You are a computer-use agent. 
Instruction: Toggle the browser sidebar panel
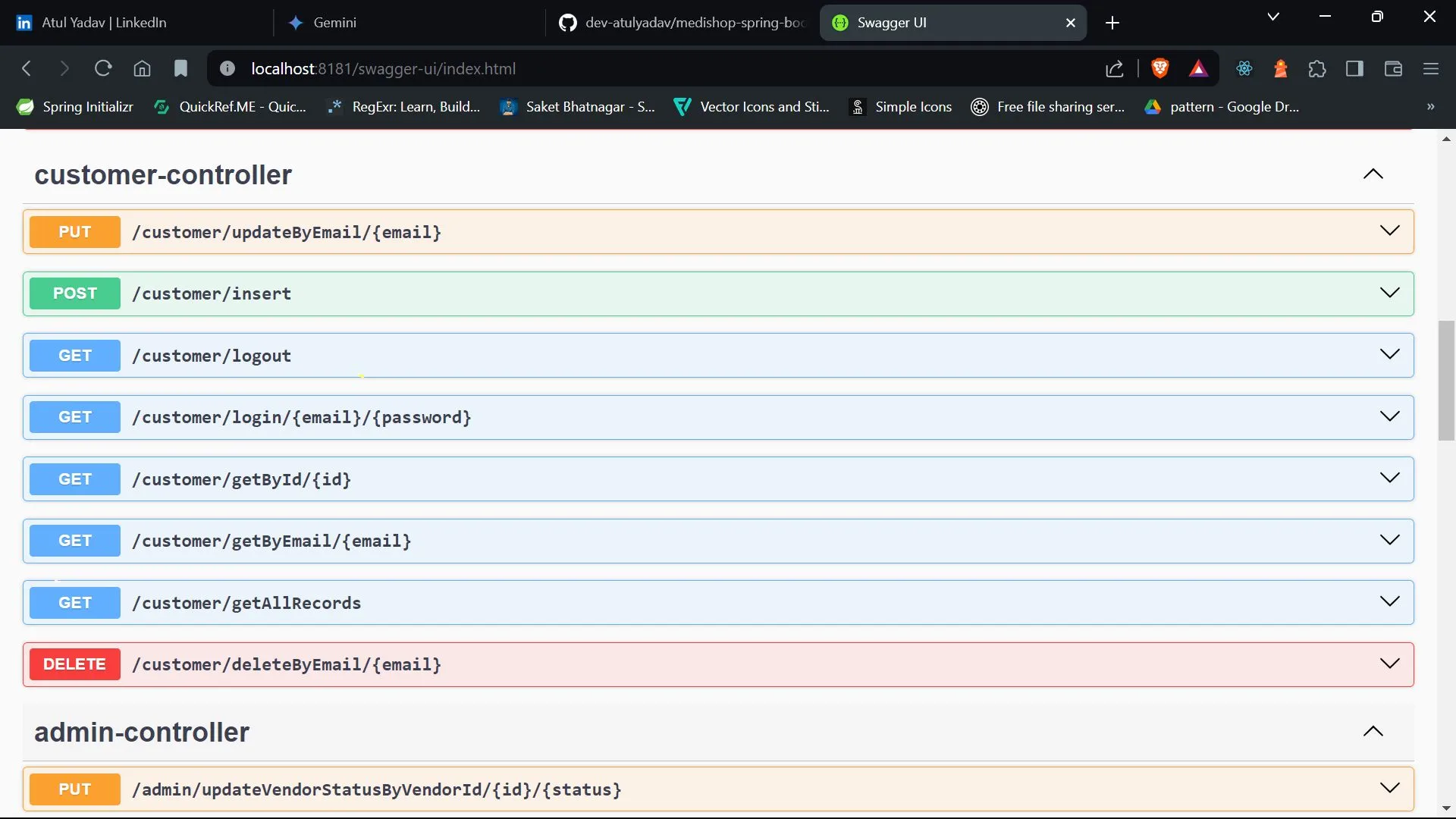1355,69
